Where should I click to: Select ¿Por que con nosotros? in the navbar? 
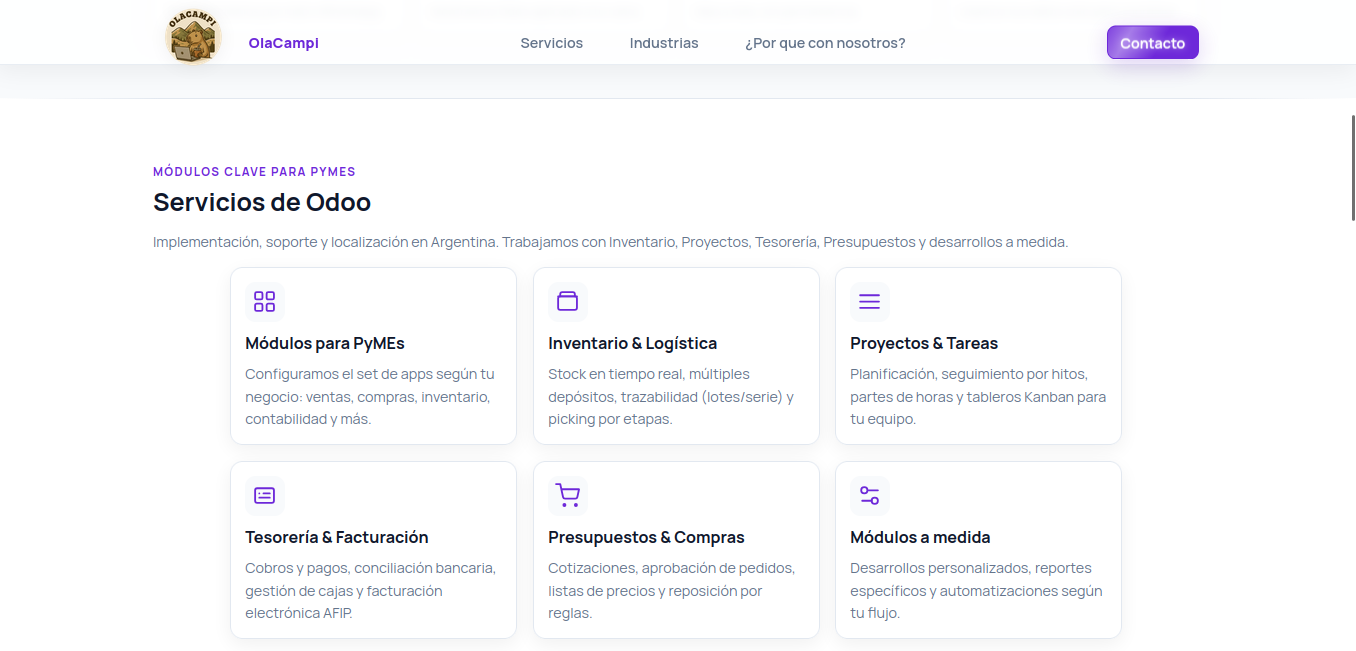[825, 43]
